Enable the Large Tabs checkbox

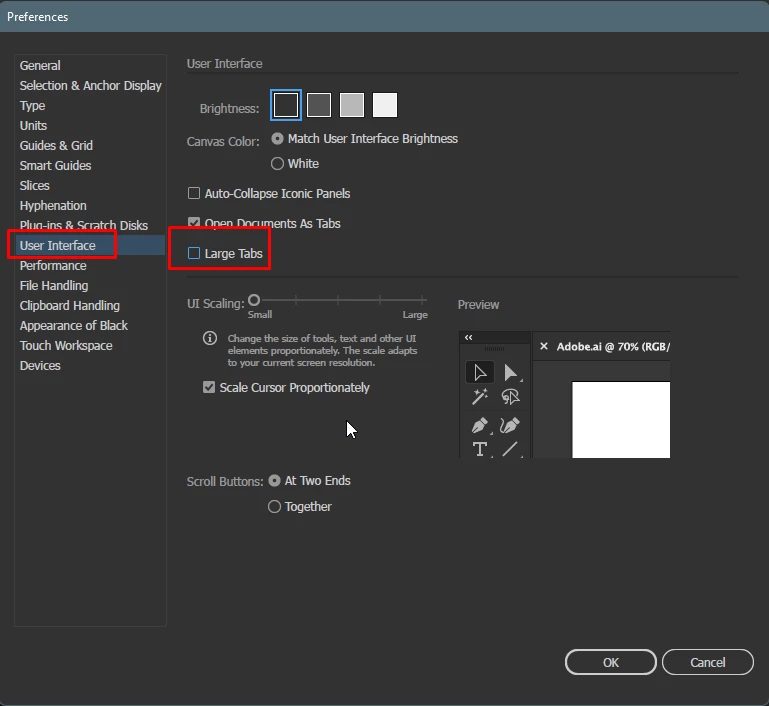[x=194, y=253]
